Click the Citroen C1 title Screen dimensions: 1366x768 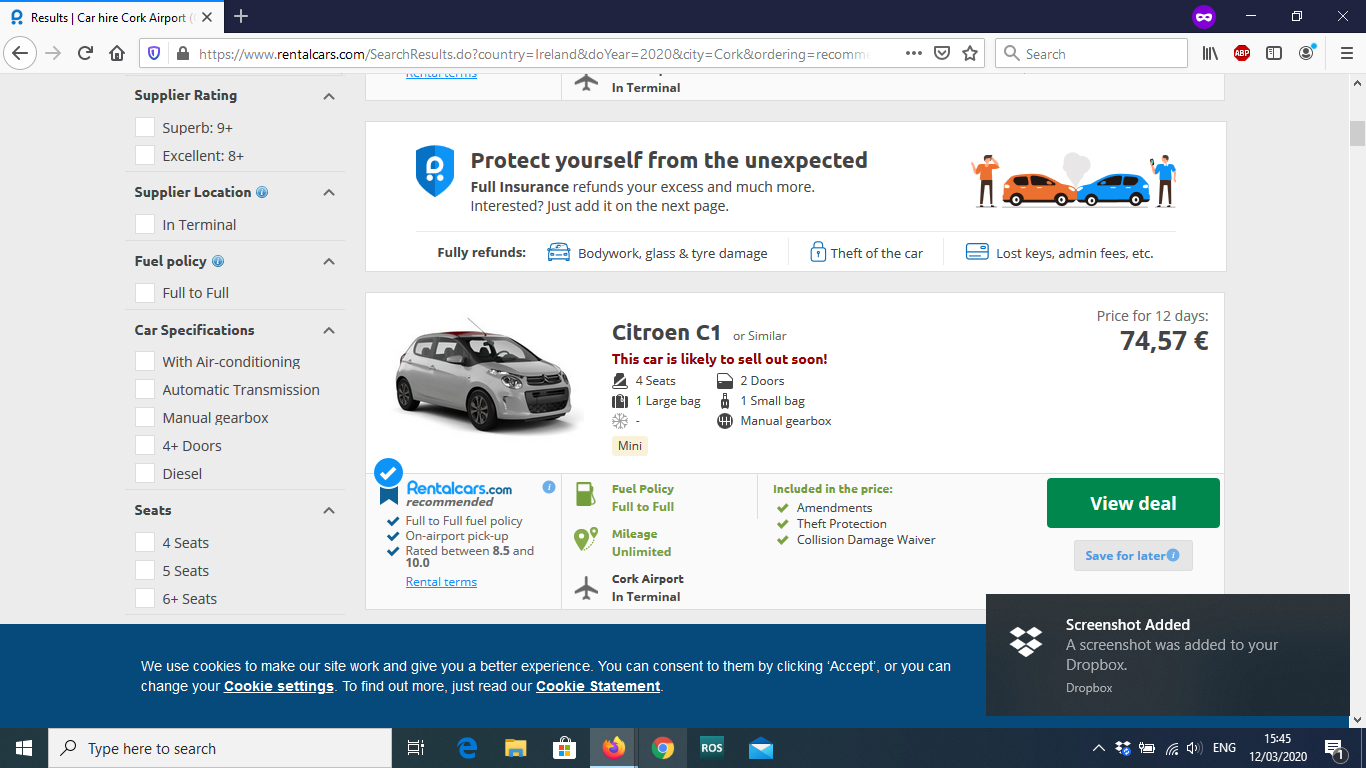point(666,332)
